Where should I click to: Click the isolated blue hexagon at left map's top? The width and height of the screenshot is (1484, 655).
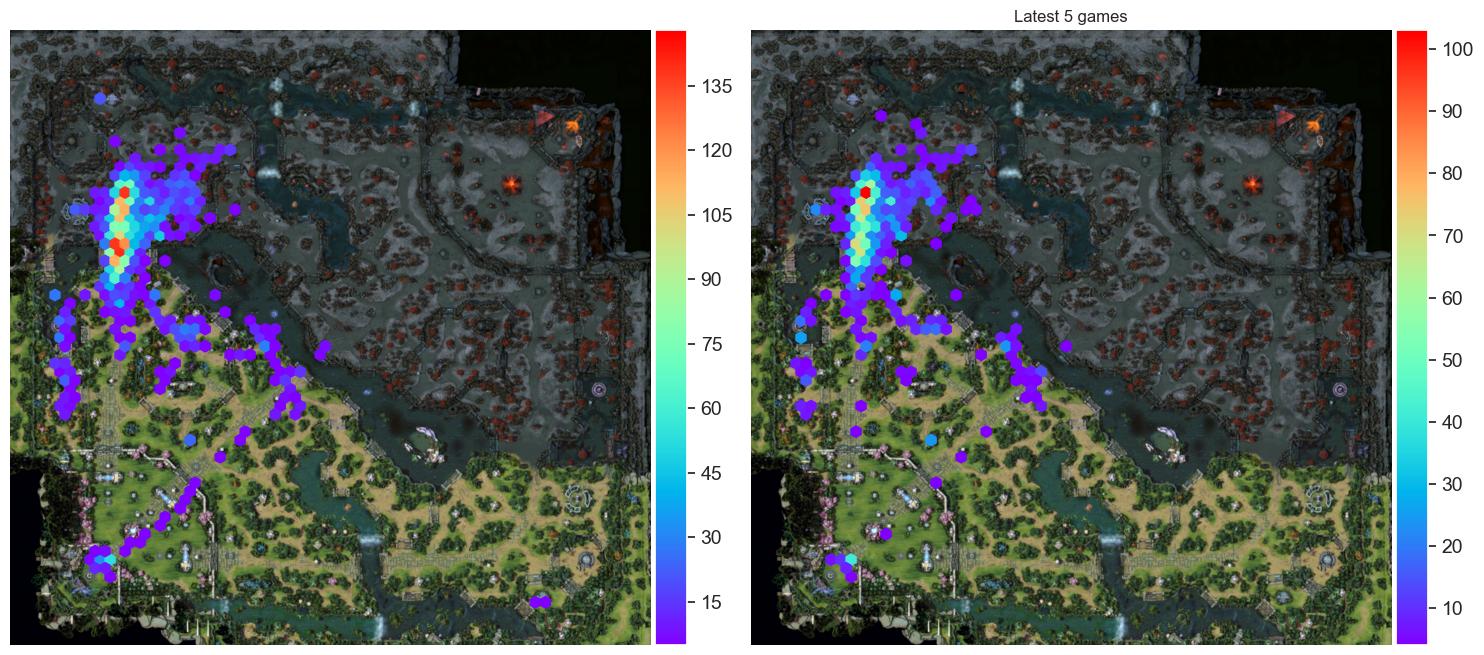99,99
